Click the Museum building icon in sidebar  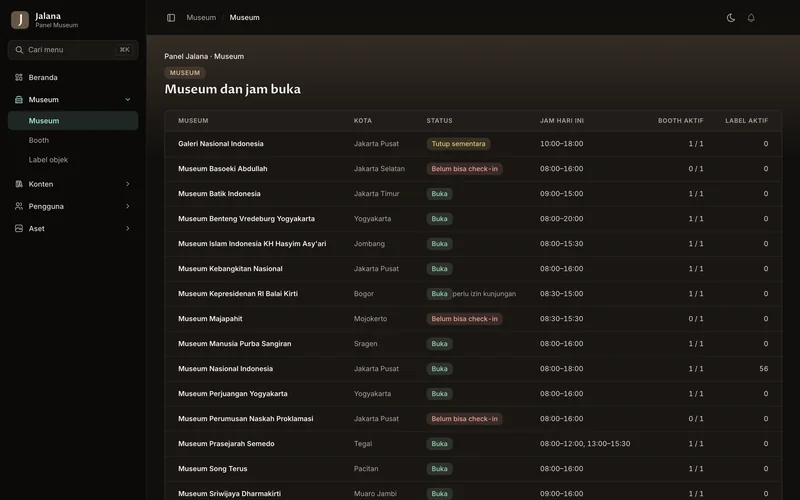(19, 100)
